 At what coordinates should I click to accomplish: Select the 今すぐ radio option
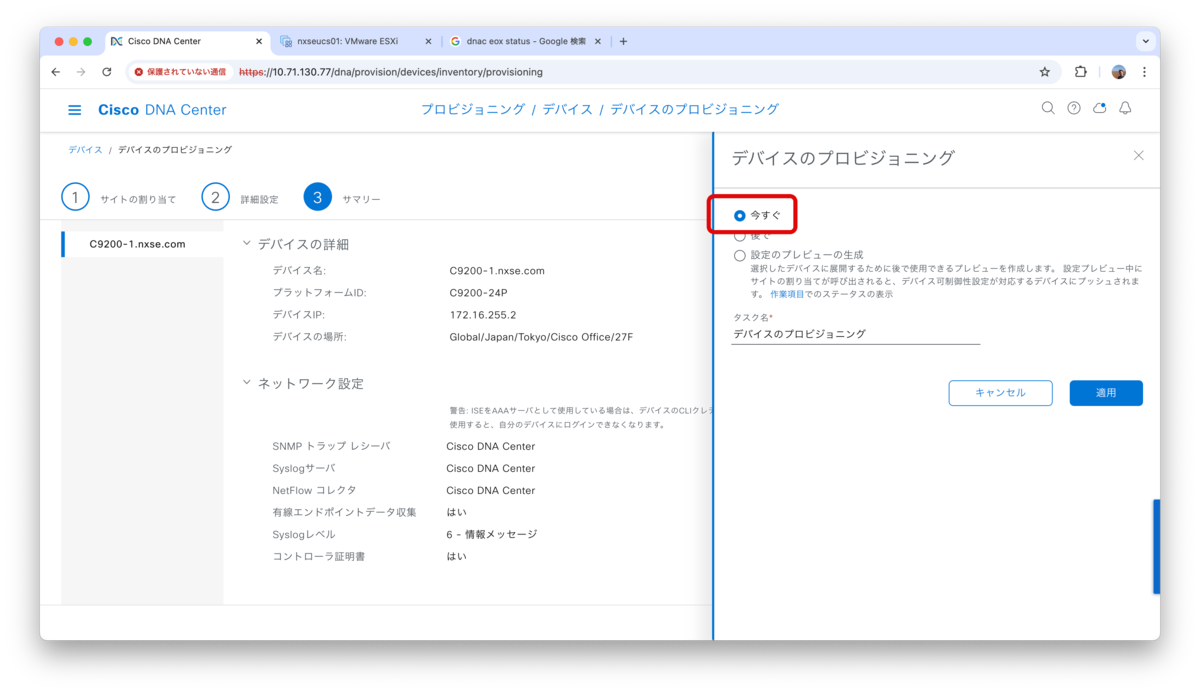739,214
